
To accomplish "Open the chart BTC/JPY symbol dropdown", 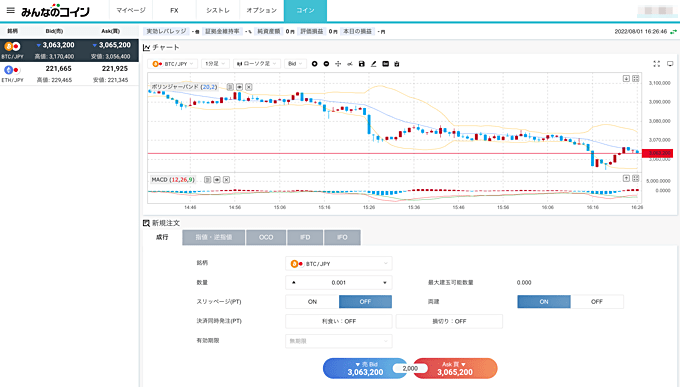I will click(x=173, y=64).
